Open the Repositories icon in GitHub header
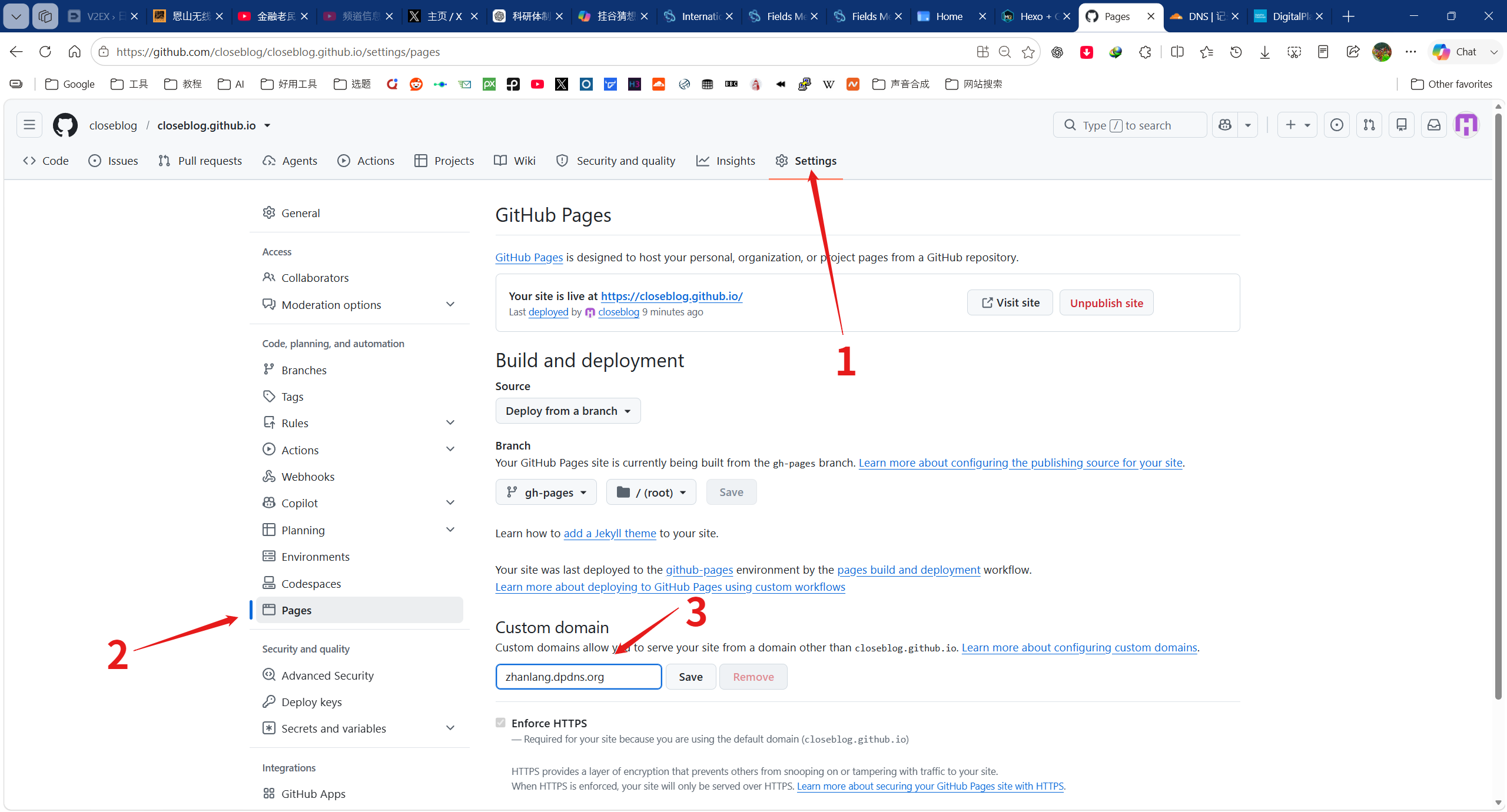This screenshot has width=1507, height=812. [1402, 125]
